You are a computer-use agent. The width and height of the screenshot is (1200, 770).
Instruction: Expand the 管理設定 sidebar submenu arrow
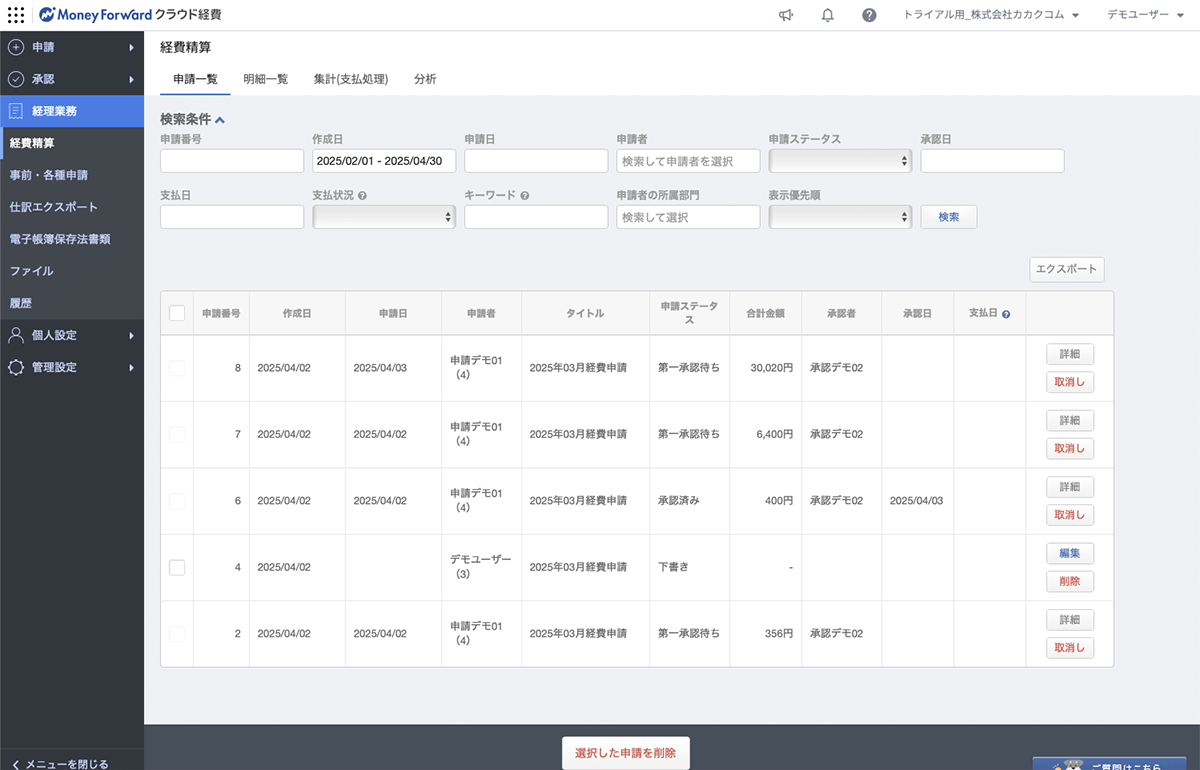pyautogui.click(x=131, y=367)
